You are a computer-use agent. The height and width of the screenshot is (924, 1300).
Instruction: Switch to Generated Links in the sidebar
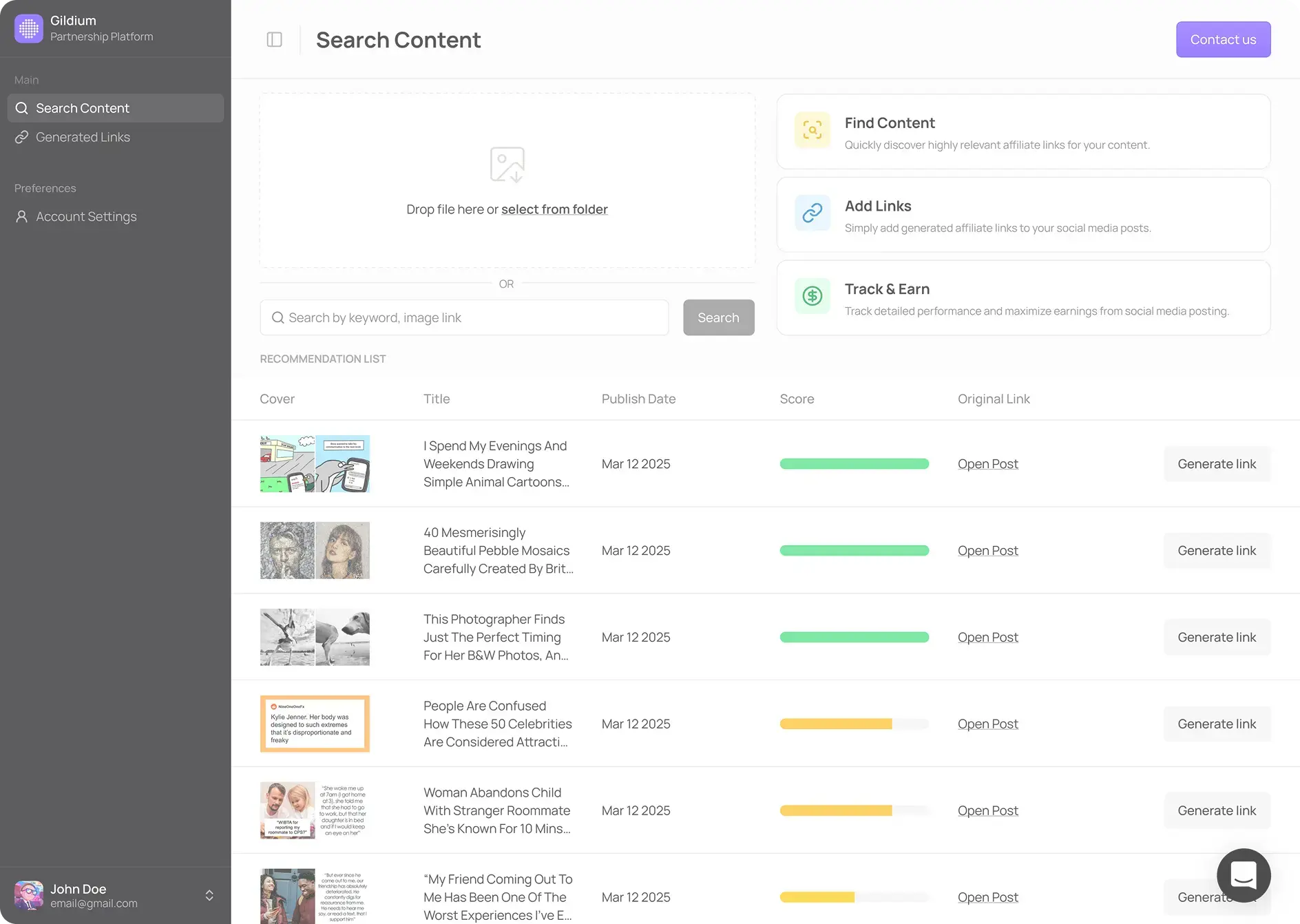[x=83, y=137]
